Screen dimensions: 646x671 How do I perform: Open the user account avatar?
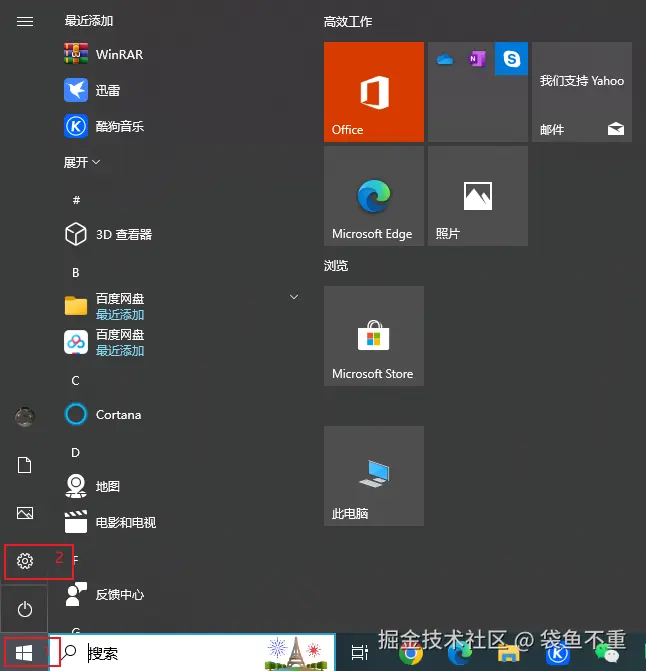tap(25, 416)
